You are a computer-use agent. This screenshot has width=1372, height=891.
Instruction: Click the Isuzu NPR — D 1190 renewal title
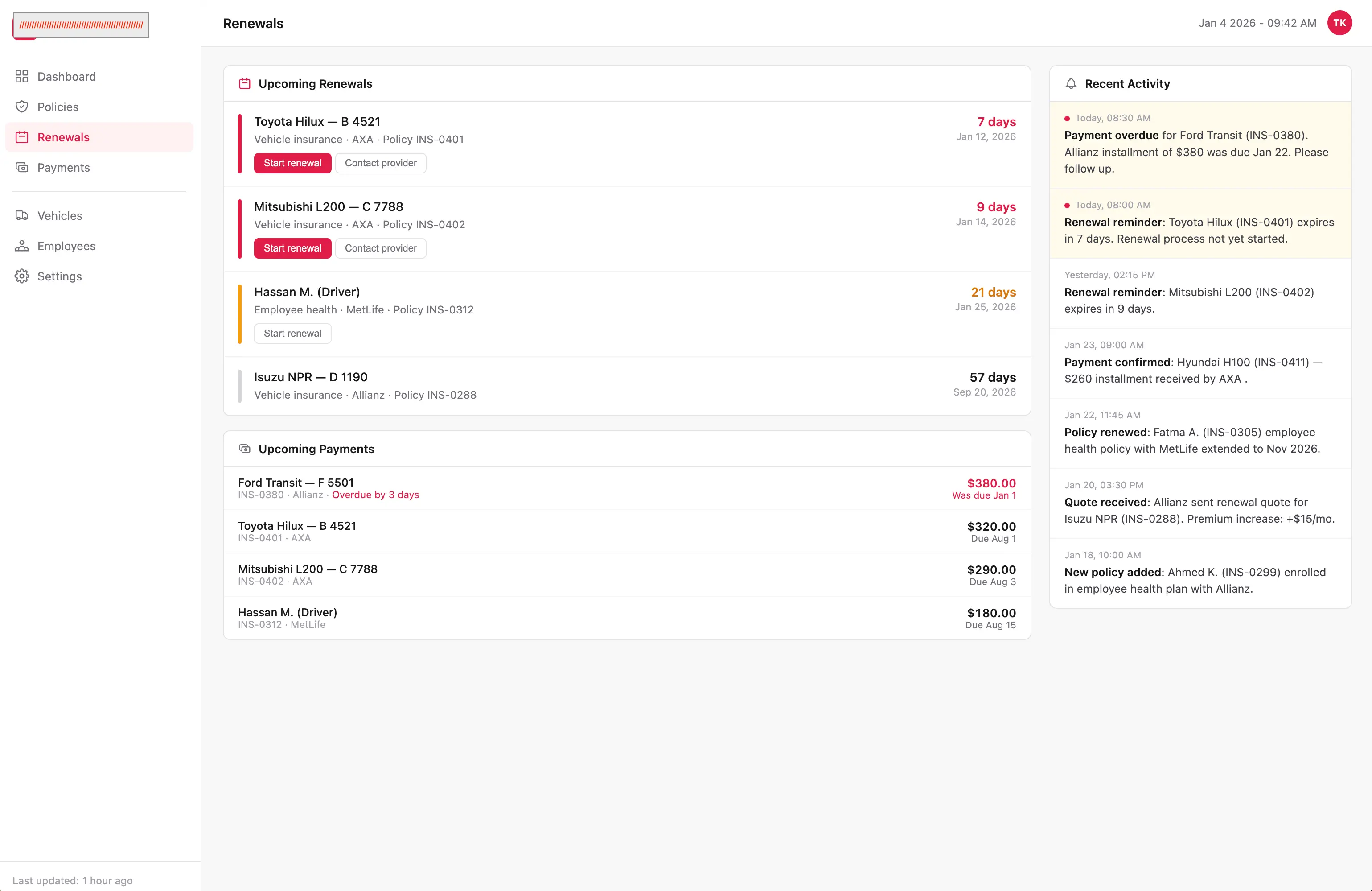pos(311,377)
